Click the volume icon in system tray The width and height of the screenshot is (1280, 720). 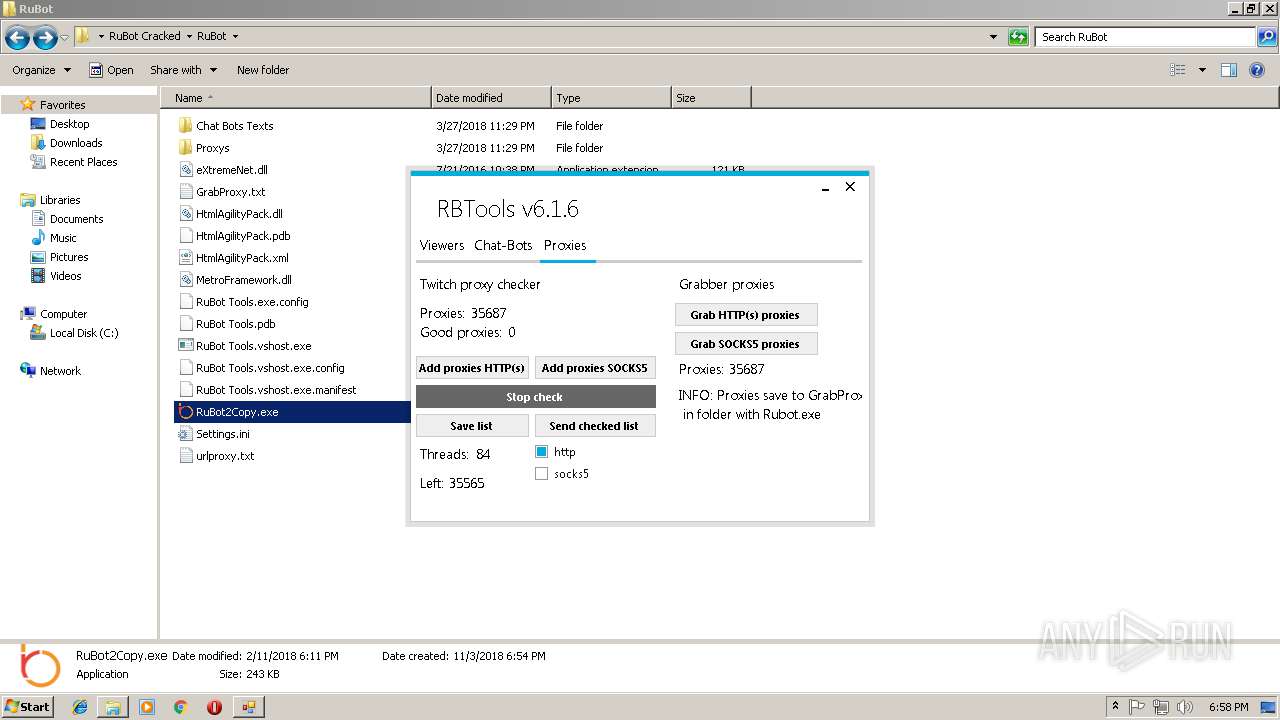pos(1185,707)
